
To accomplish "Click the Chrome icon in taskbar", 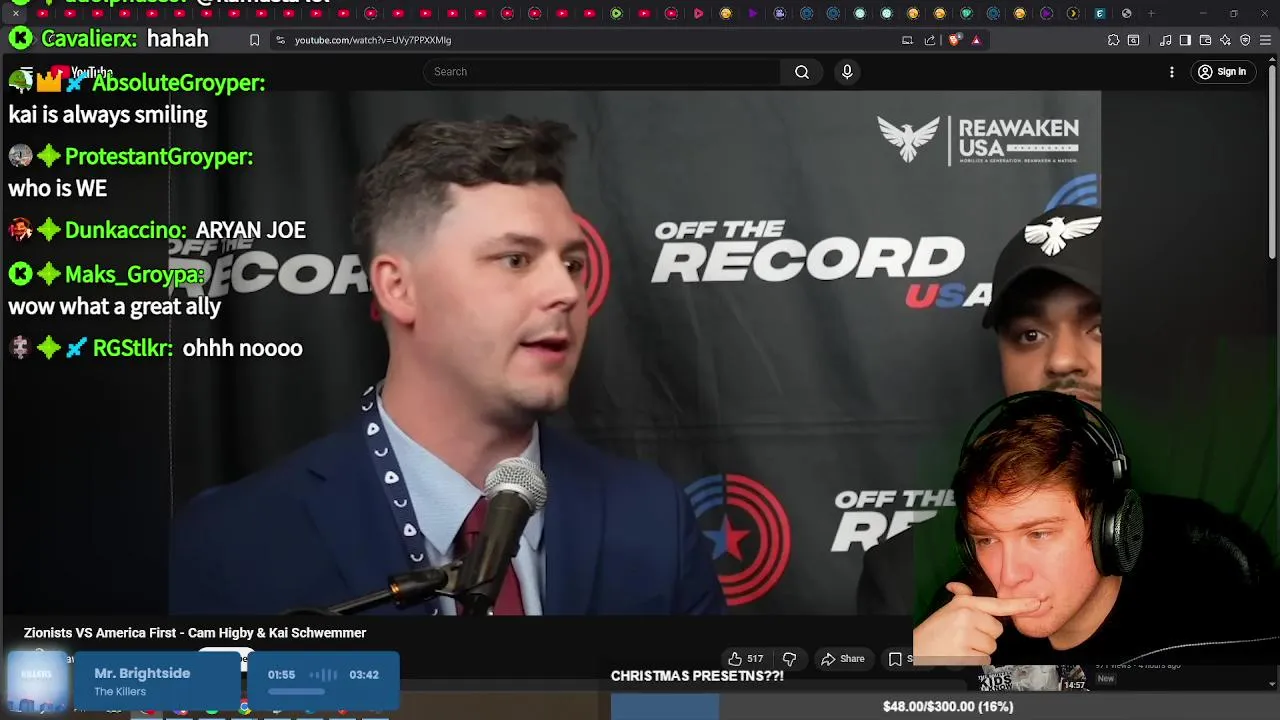I will tap(244, 708).
